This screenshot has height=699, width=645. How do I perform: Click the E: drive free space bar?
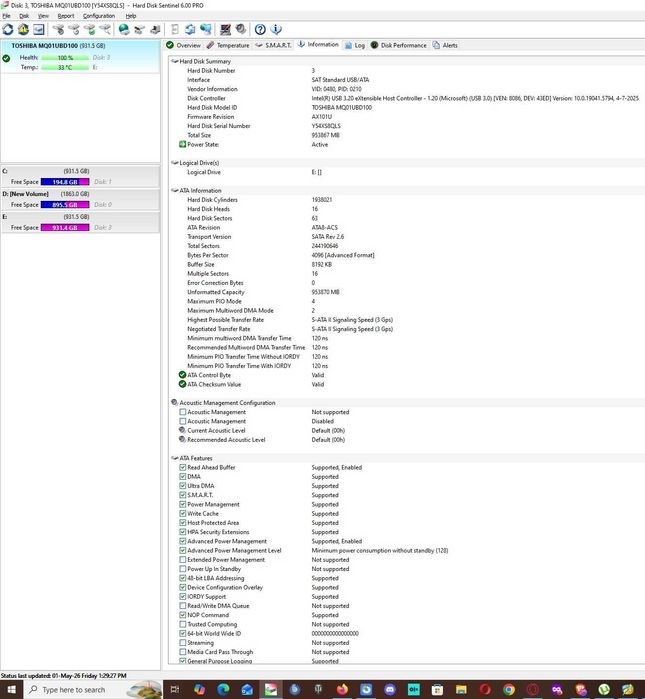[x=65, y=227]
